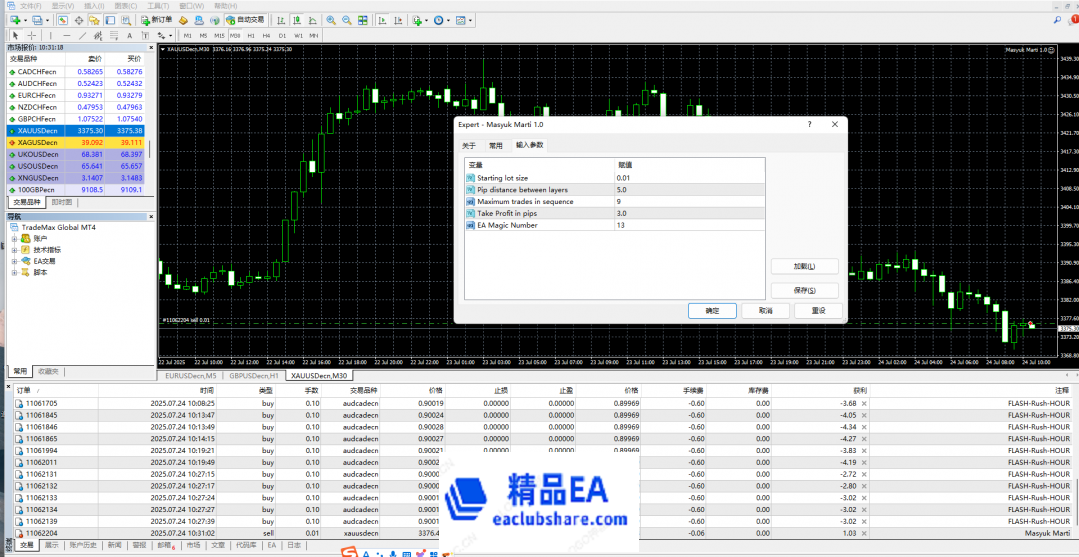Pick the trendline drawing tool
Image resolution: width=1079 pixels, height=557 pixels.
(x=82, y=35)
